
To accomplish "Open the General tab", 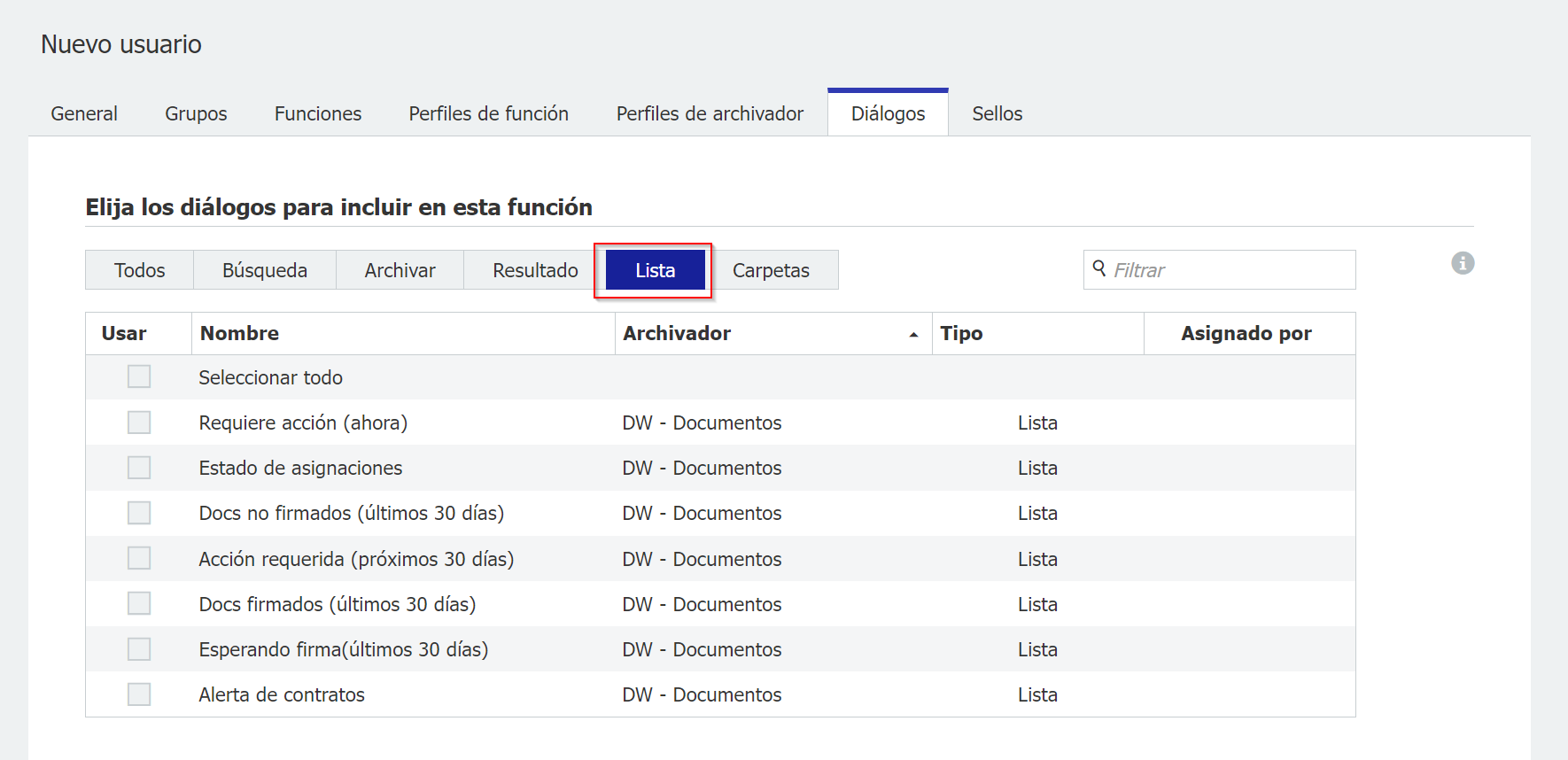I will coord(84,113).
